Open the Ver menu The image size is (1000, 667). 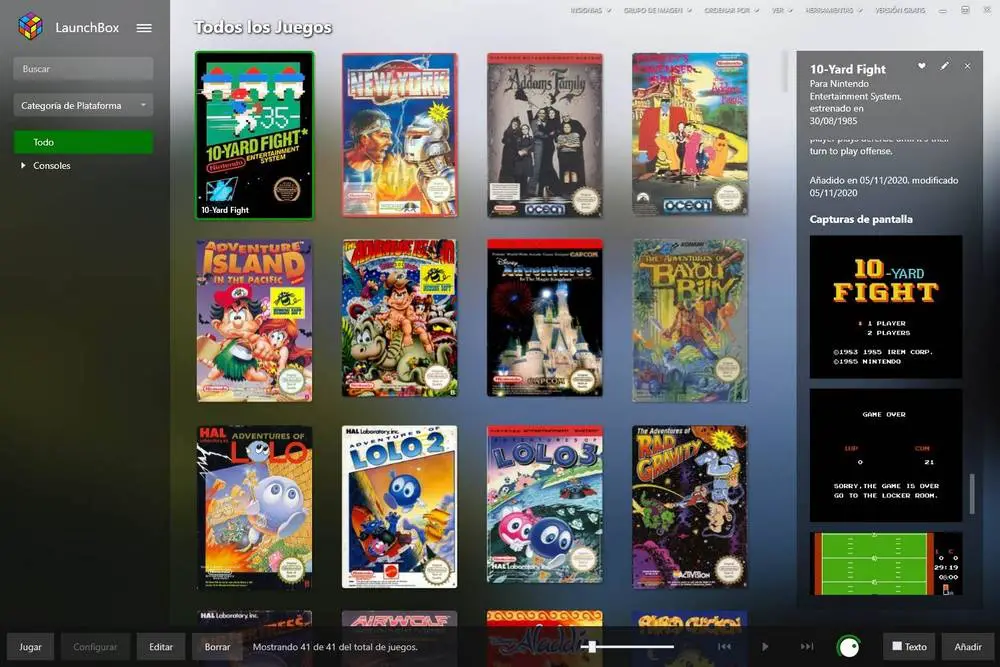click(782, 10)
